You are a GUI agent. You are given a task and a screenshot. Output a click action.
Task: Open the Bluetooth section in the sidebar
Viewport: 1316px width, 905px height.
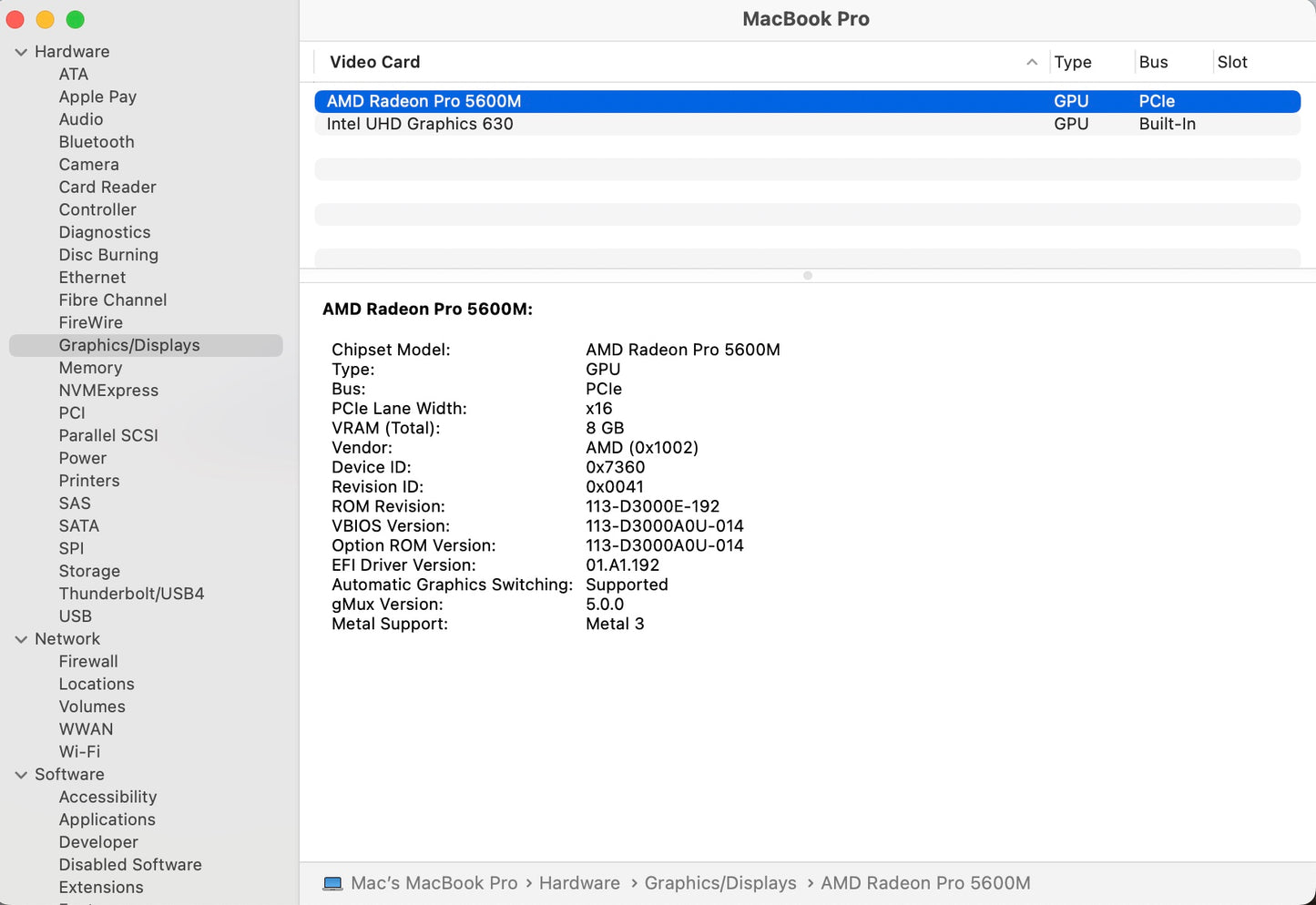(96, 142)
